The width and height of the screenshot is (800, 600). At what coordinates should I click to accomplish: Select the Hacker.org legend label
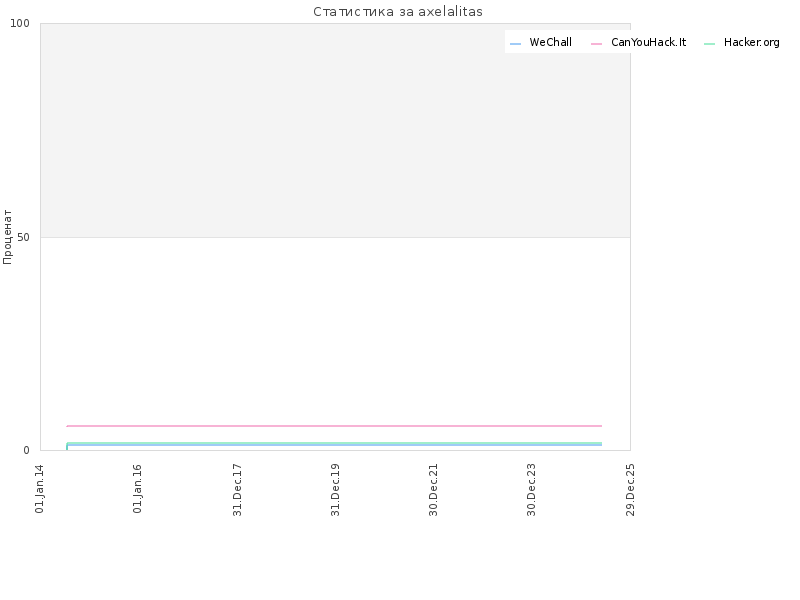coord(752,42)
